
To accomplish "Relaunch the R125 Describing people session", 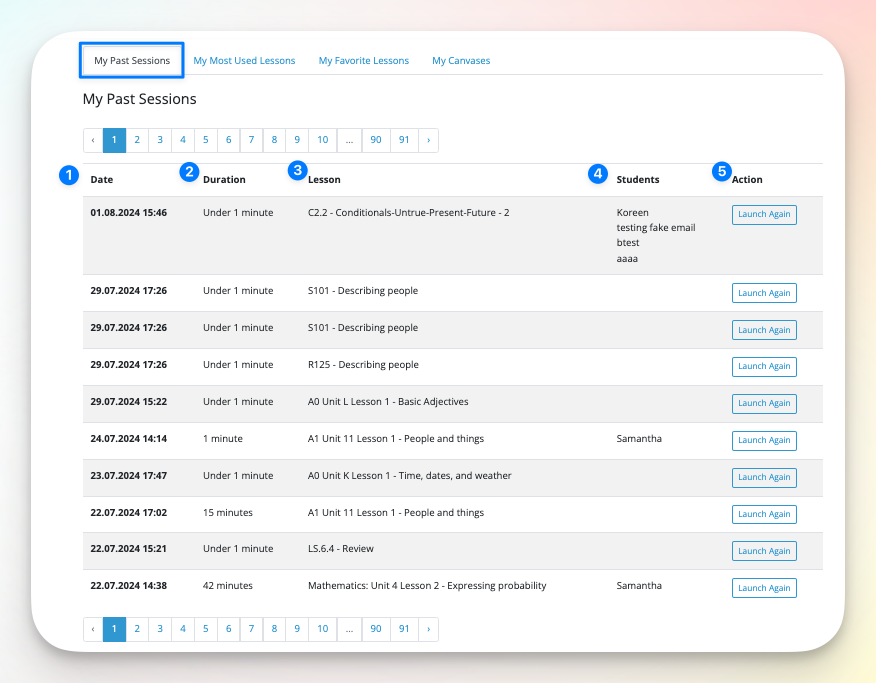I will point(764,367).
